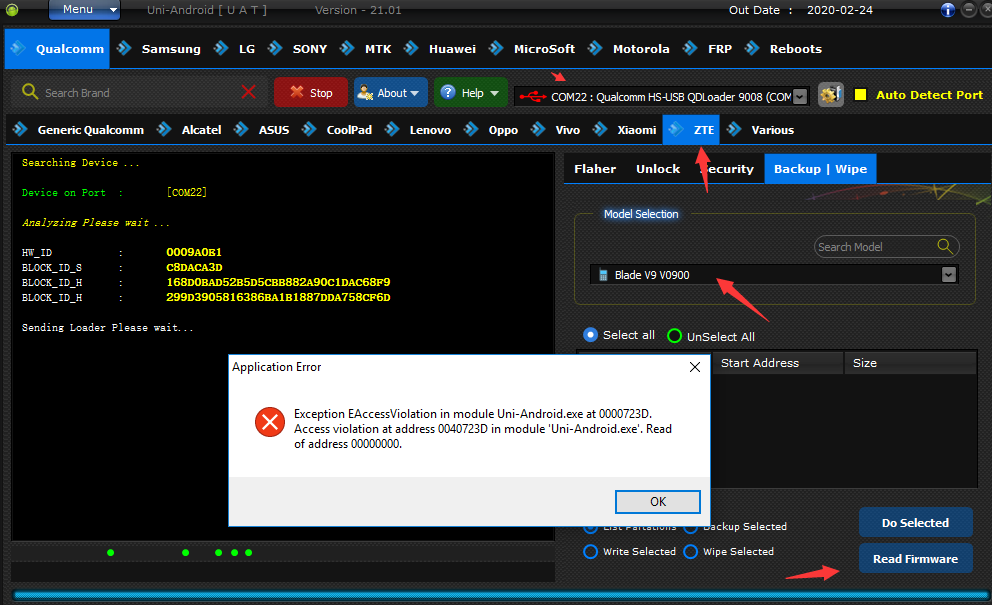
Task: Select the Write Selected radio option
Action: tap(590, 552)
